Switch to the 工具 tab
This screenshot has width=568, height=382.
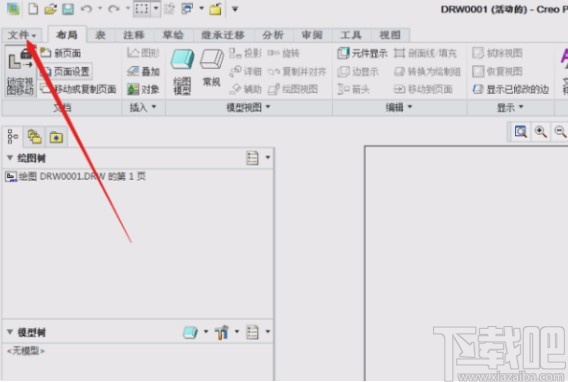click(351, 35)
